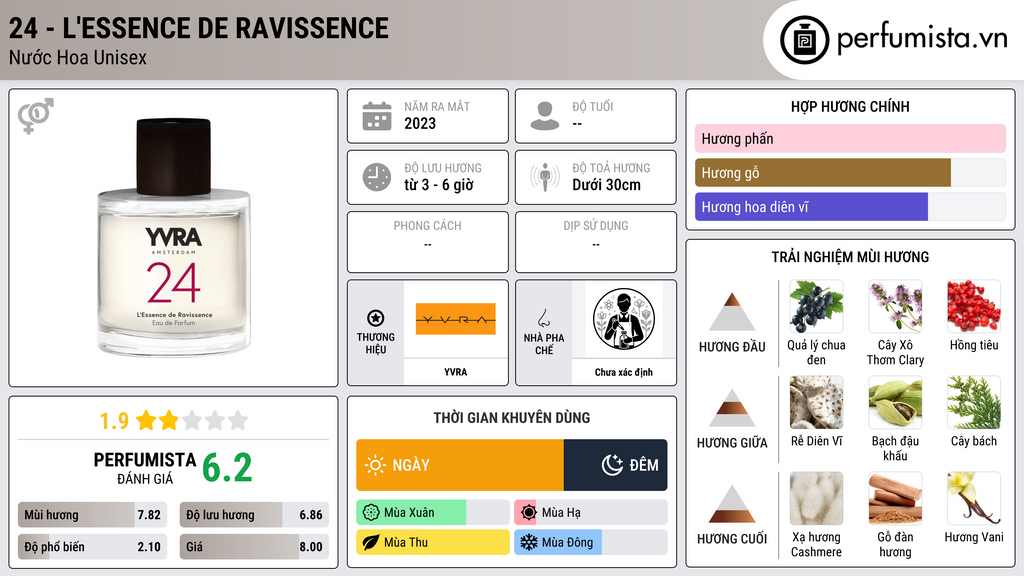
Task: Click the Mùa Xuân season bar
Action: (x=433, y=513)
